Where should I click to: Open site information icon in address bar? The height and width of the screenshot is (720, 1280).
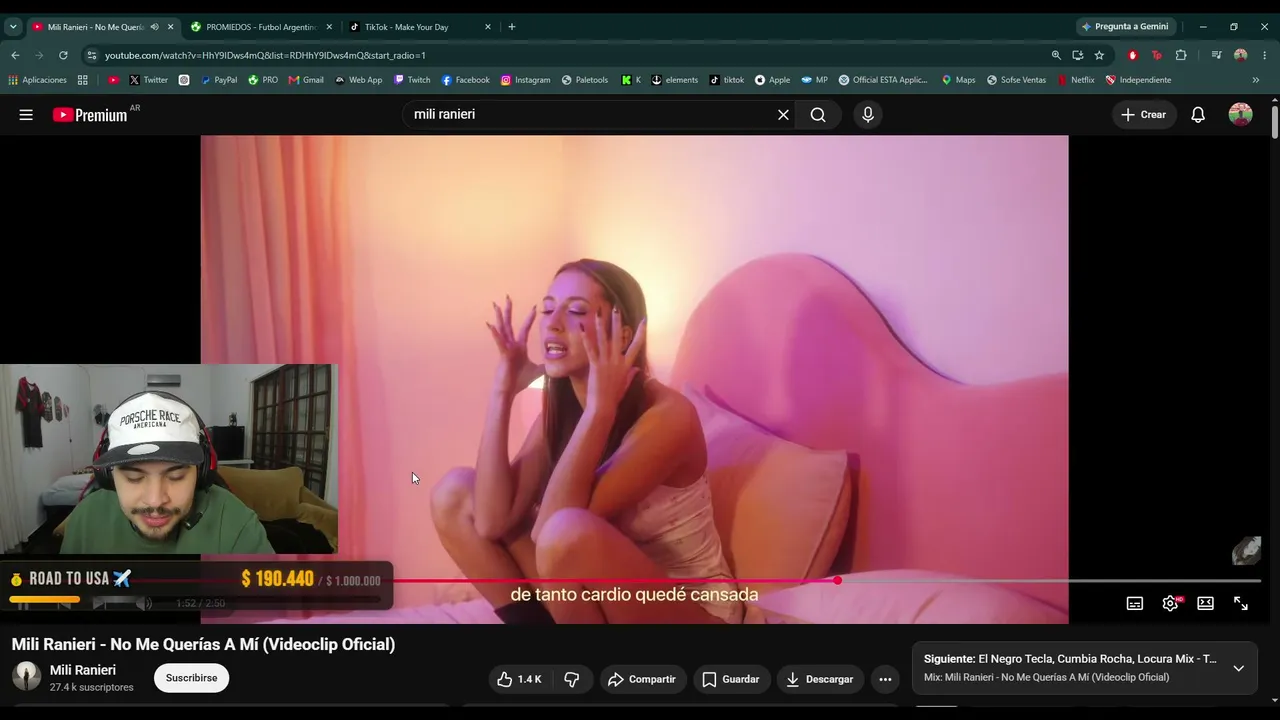(92, 55)
